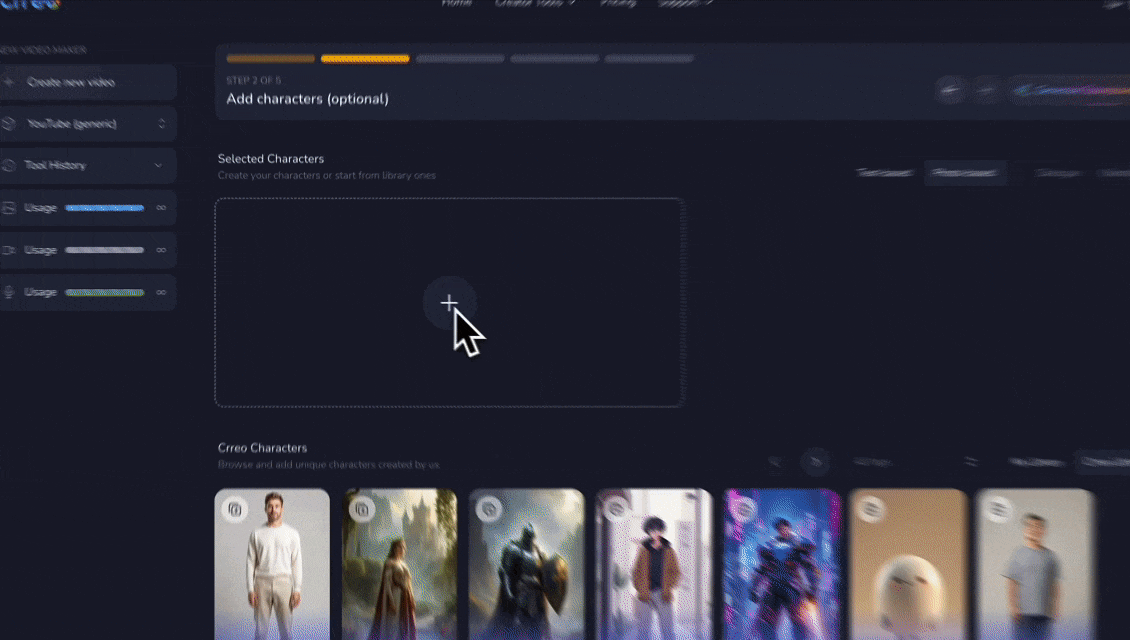Click the badge icon on the castle woman card

[362, 510]
